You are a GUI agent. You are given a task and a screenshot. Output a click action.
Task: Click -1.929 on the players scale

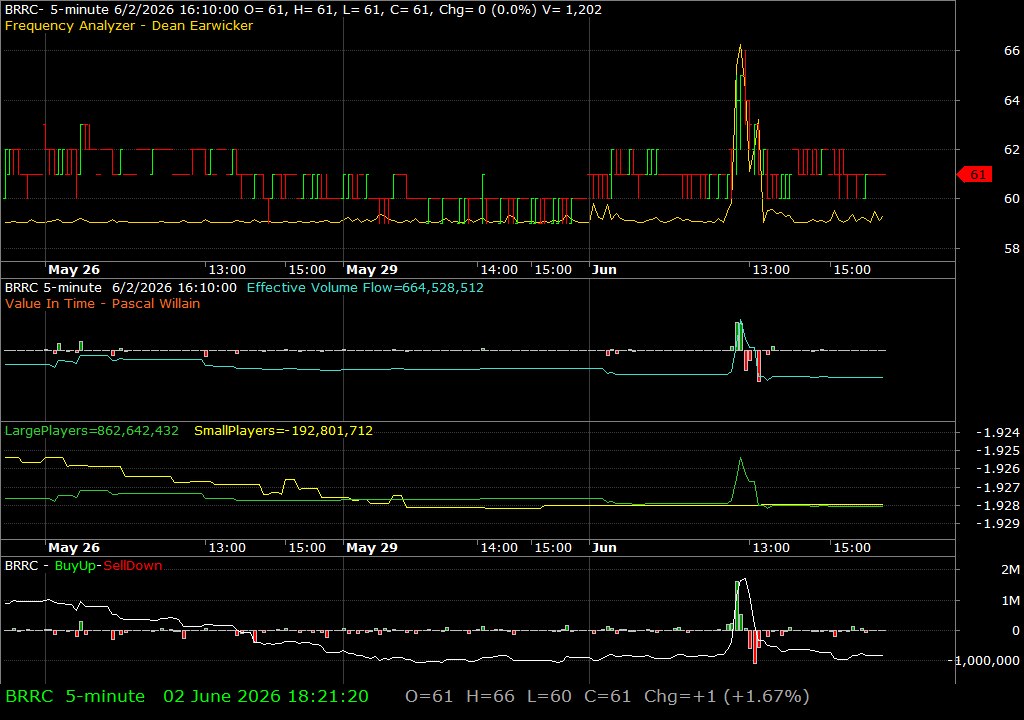pos(997,523)
